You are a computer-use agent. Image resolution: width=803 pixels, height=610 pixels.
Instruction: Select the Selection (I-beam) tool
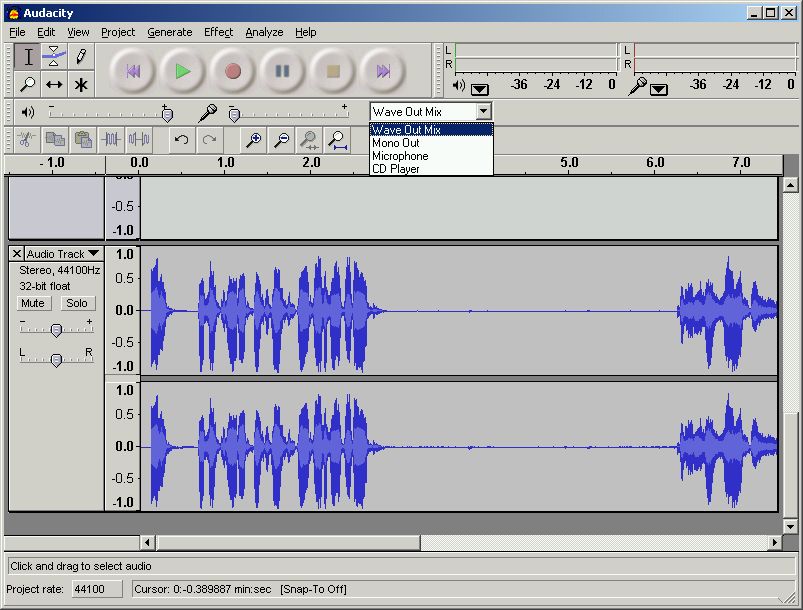(x=28, y=57)
